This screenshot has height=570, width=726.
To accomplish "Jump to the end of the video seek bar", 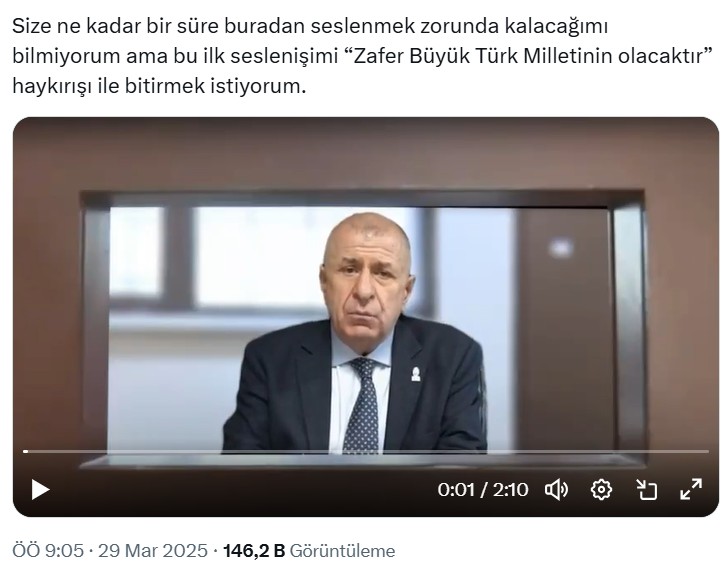I will pyautogui.click(x=707, y=451).
